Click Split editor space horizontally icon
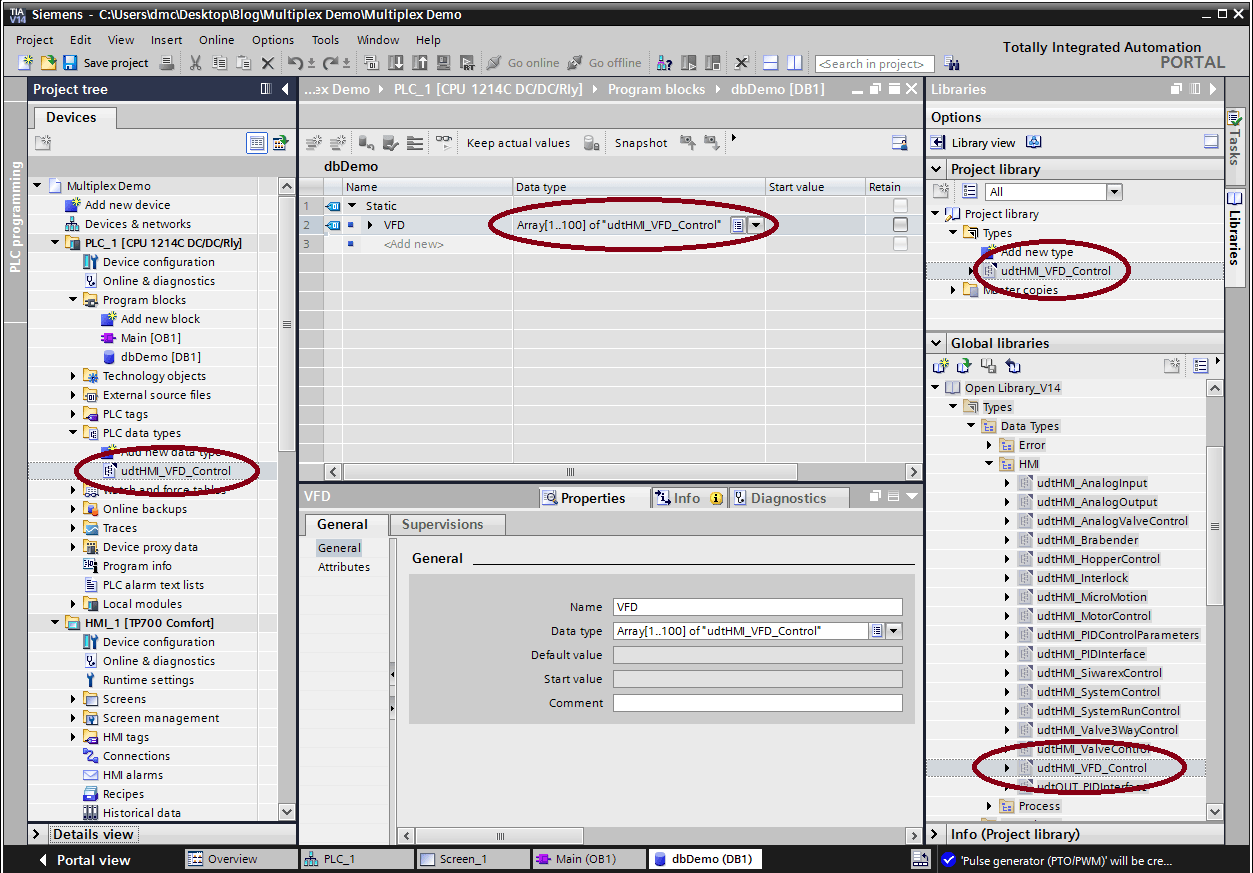 (x=771, y=63)
